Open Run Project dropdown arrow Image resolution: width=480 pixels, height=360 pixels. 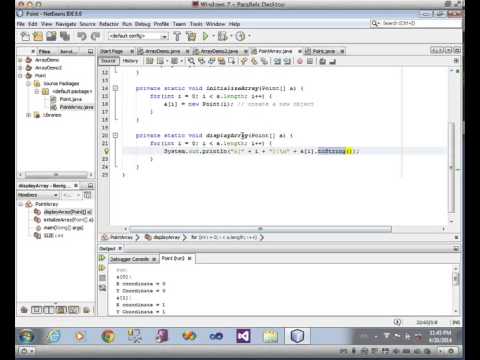pyautogui.click(x=213, y=36)
